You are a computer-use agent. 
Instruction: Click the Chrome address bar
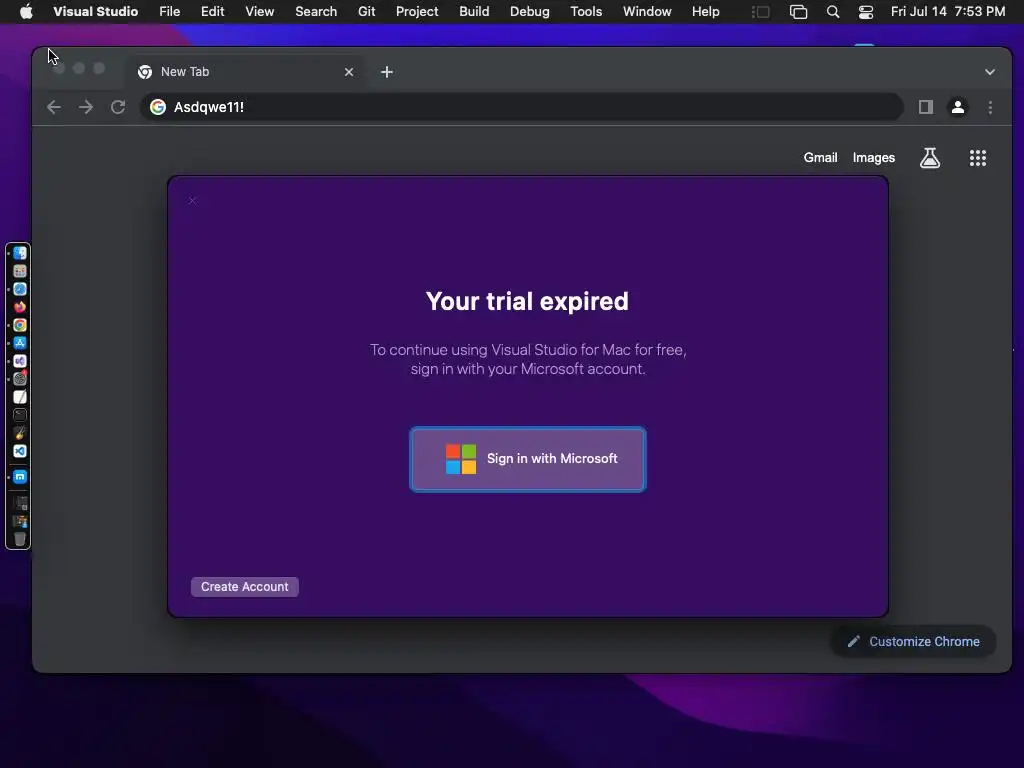(521, 107)
